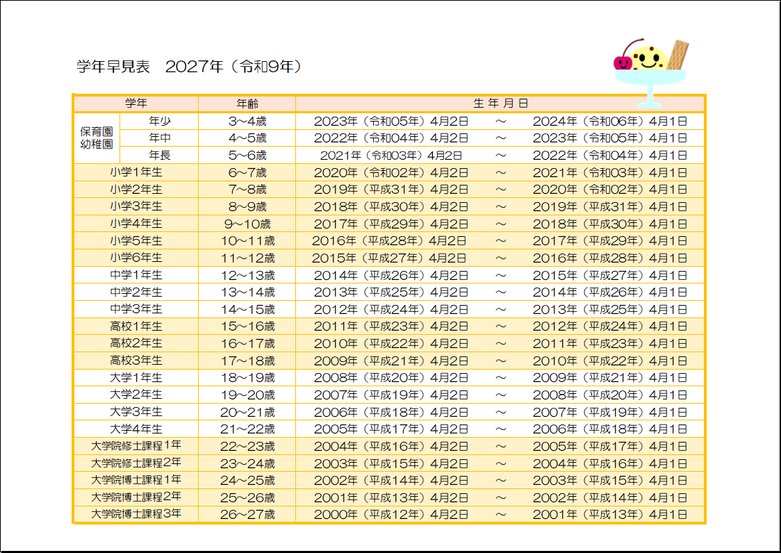Click the 保育園 幼稚園 merged cell

point(97,138)
